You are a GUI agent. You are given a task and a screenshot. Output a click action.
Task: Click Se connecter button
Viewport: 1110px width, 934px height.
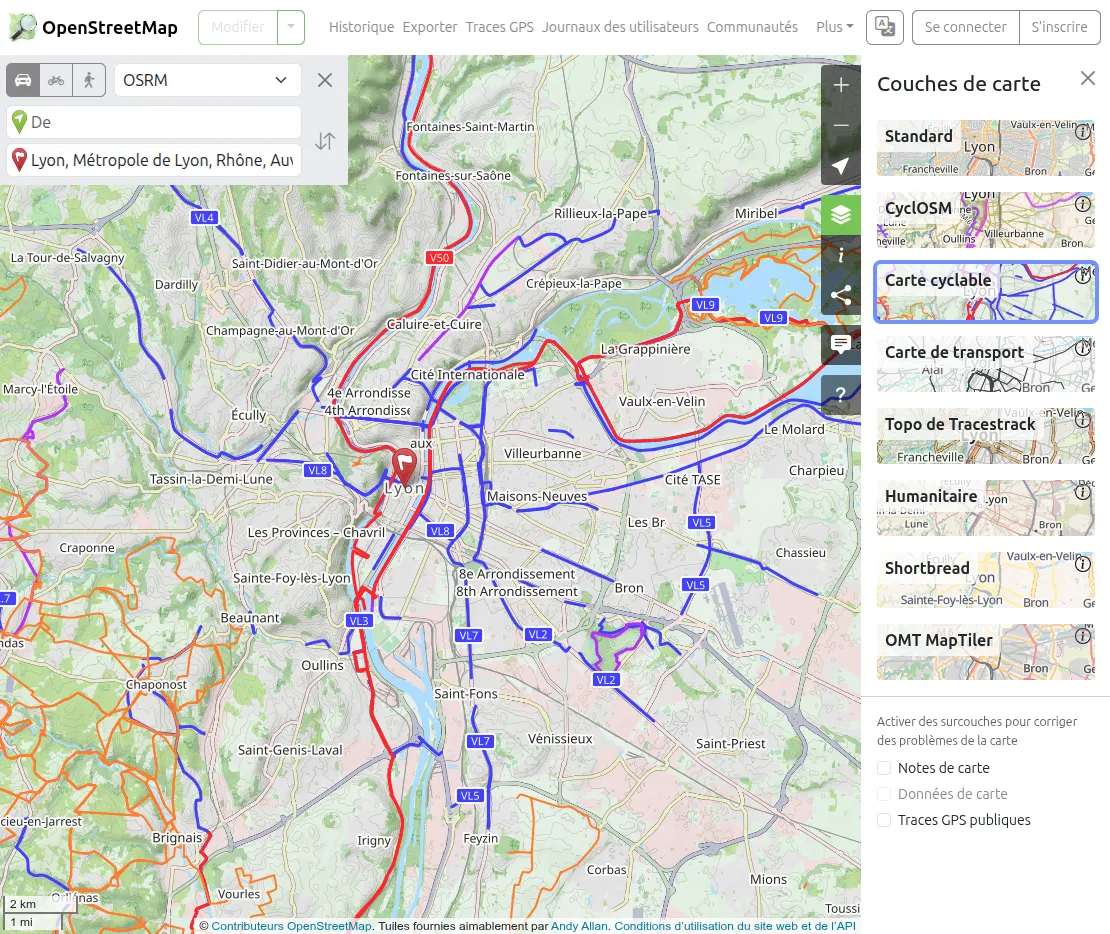coord(966,27)
